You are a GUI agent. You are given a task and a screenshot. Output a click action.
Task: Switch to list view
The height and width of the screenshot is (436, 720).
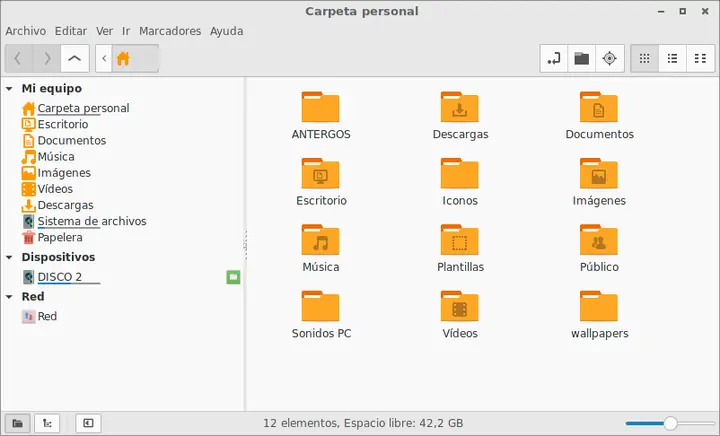tap(672, 58)
